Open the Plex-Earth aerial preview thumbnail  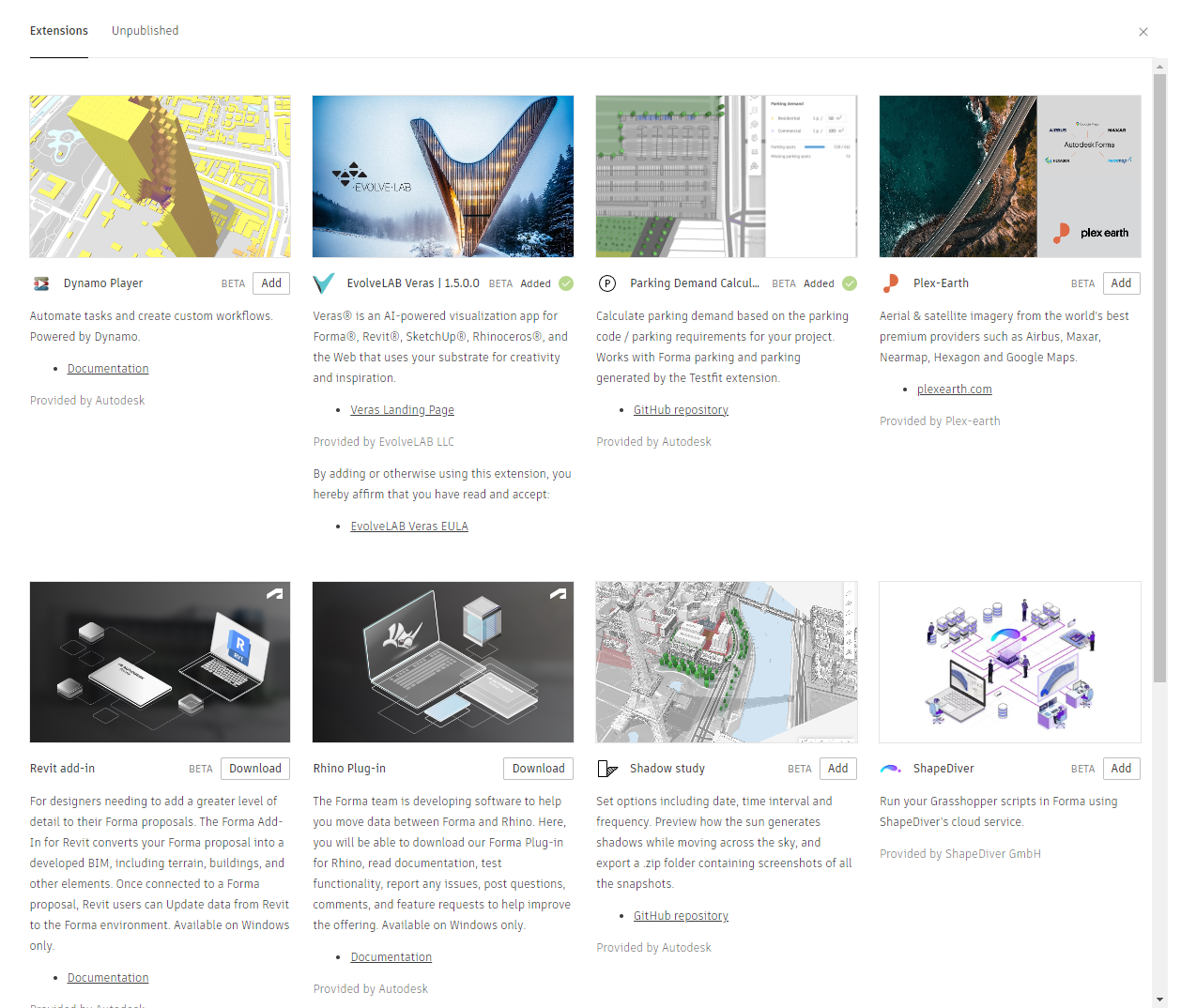(1010, 176)
